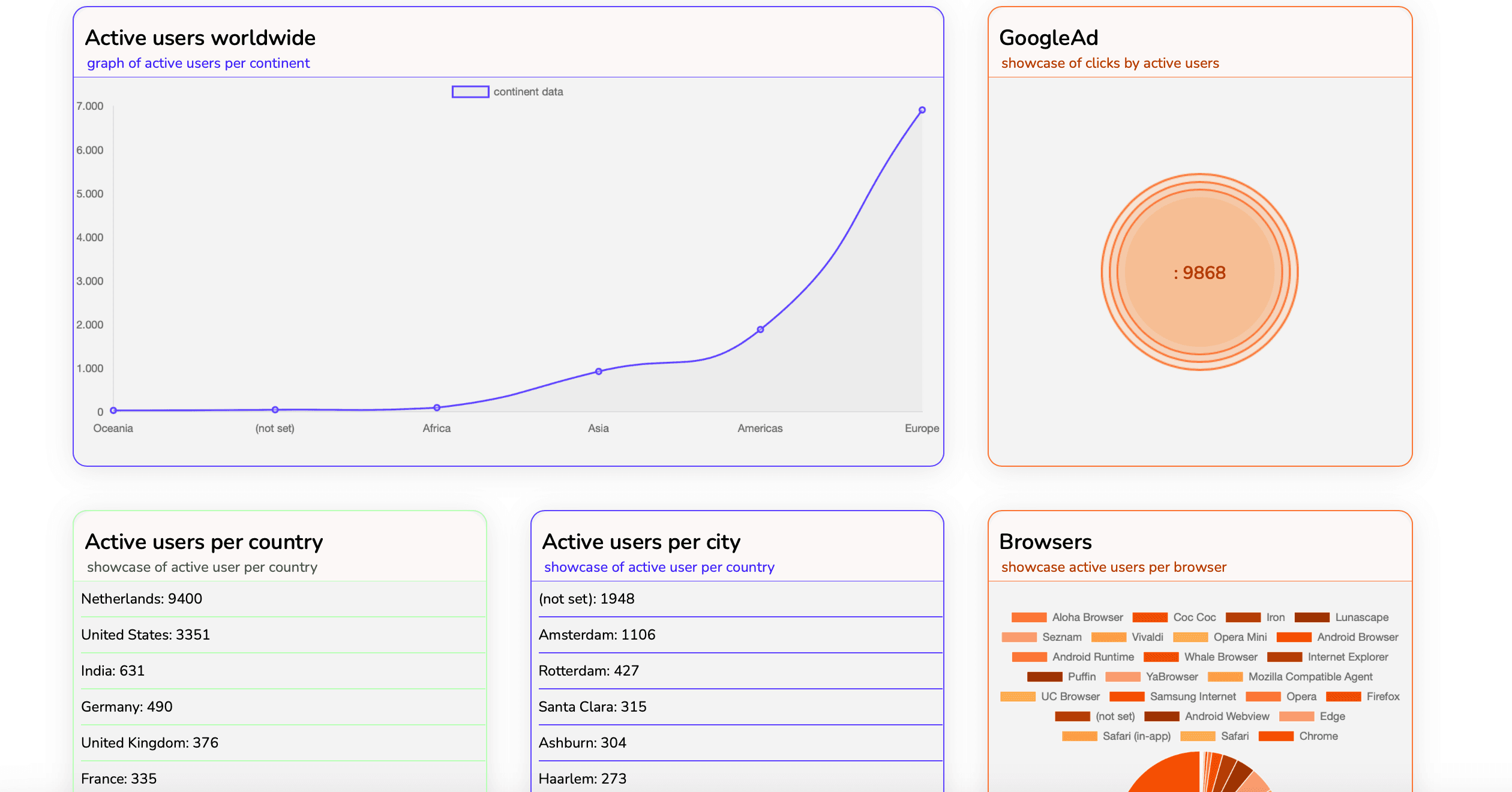Toggle YaBrowser legend swatch
1512x792 pixels.
[1123, 677]
